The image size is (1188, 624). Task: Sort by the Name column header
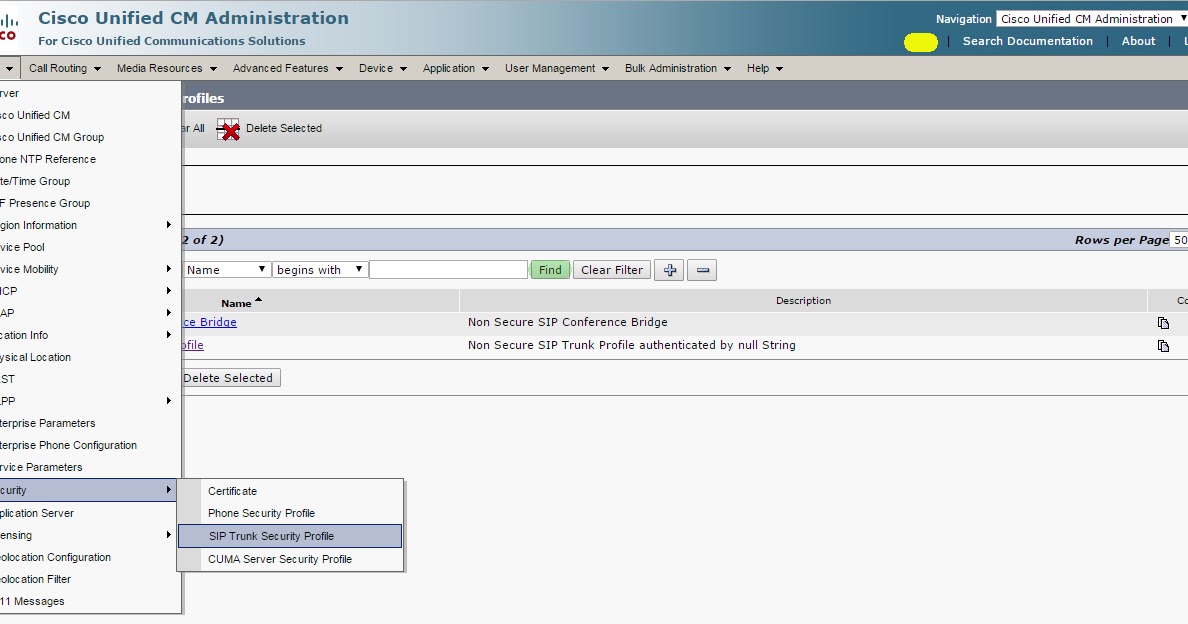[241, 302]
